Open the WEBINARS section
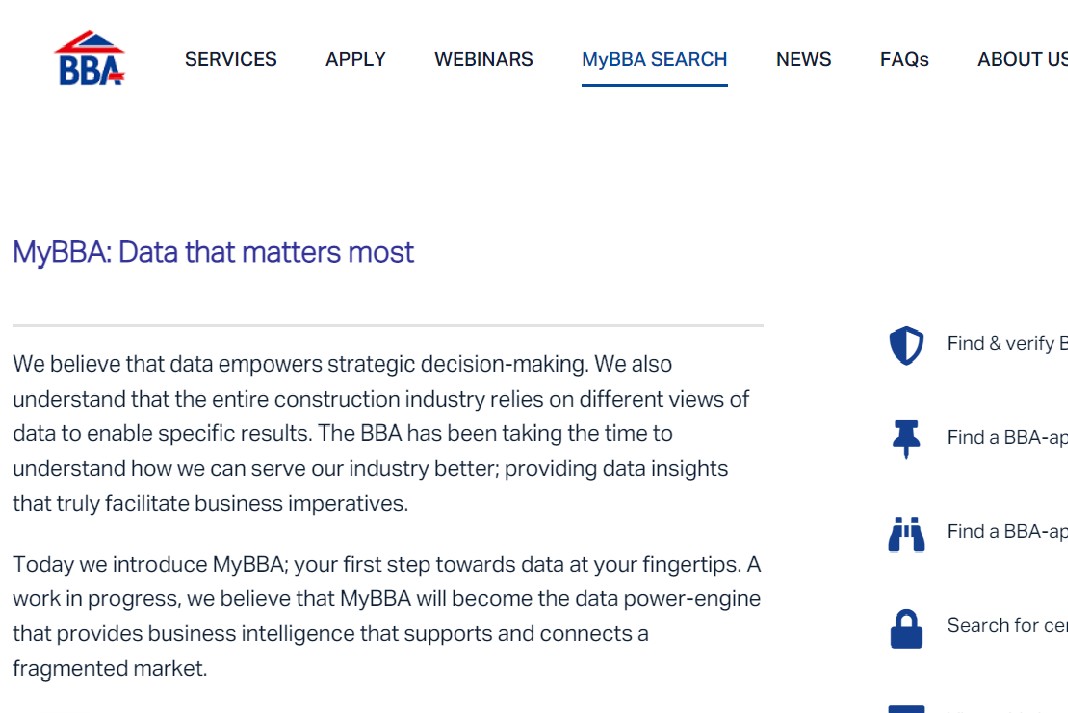Image resolution: width=1068 pixels, height=713 pixels. pos(484,59)
